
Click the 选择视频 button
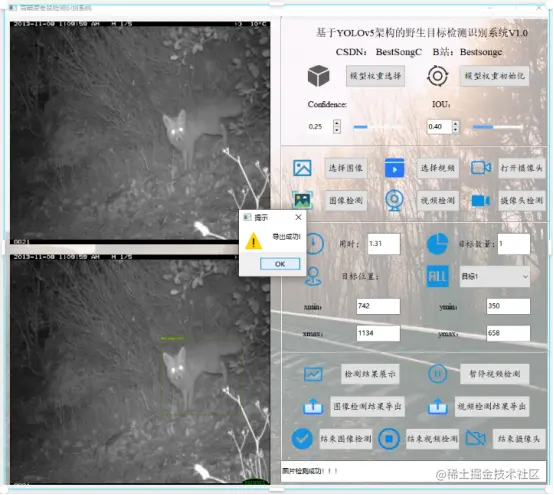point(438,168)
